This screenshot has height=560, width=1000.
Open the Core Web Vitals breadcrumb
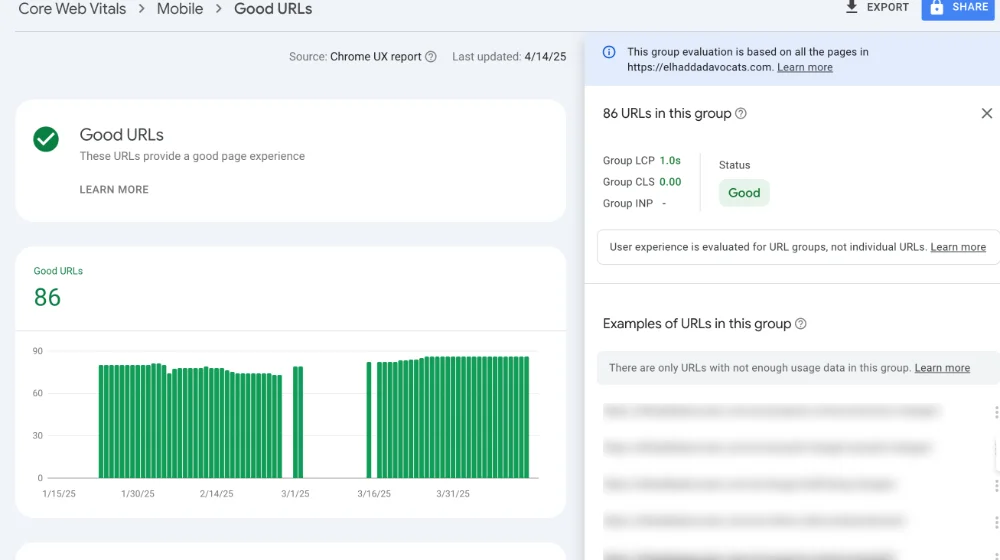pos(72,9)
